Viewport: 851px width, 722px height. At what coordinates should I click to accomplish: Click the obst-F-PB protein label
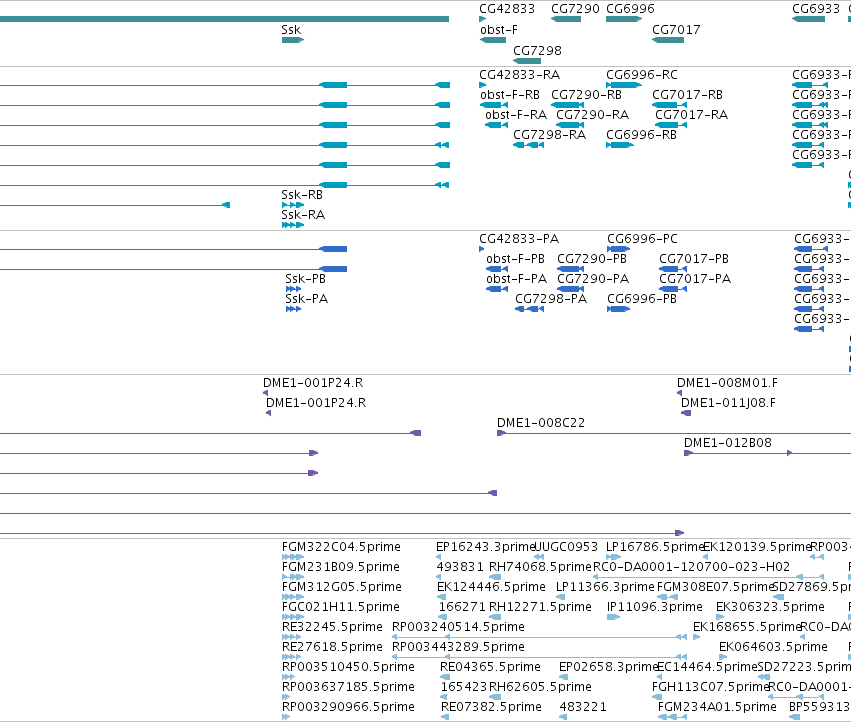[515, 259]
